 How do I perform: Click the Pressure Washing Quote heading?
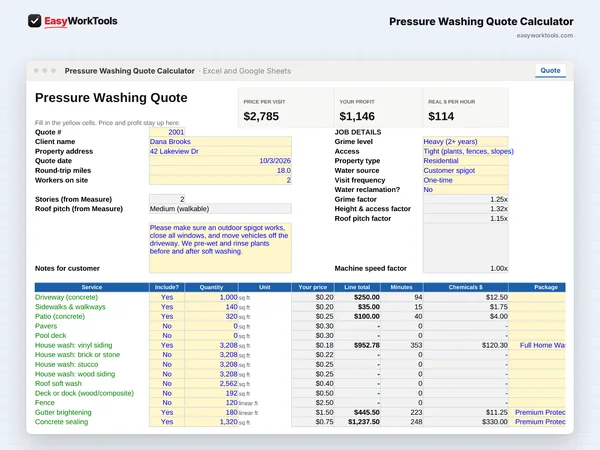coord(111,98)
